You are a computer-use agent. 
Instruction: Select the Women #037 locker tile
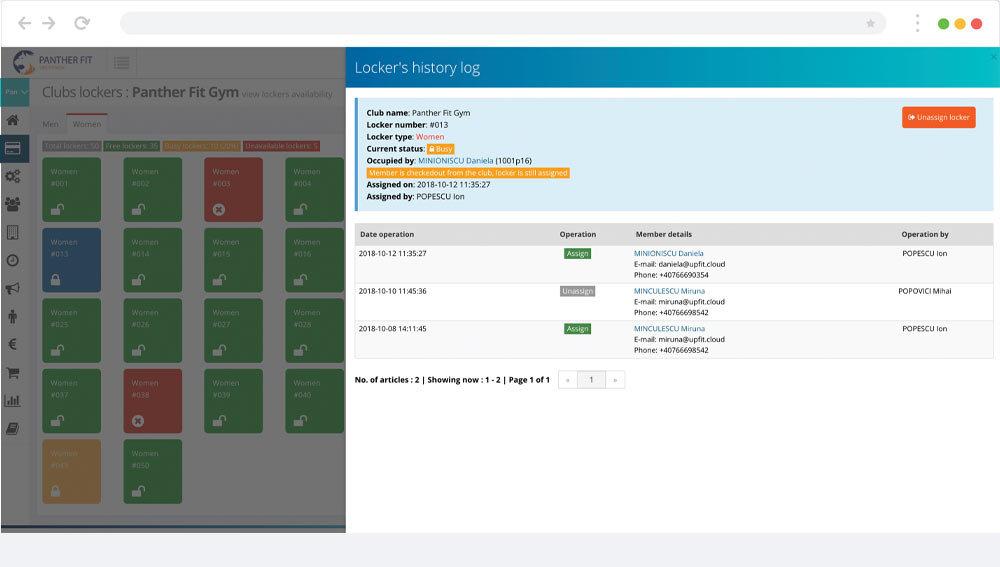pyautogui.click(x=71, y=401)
